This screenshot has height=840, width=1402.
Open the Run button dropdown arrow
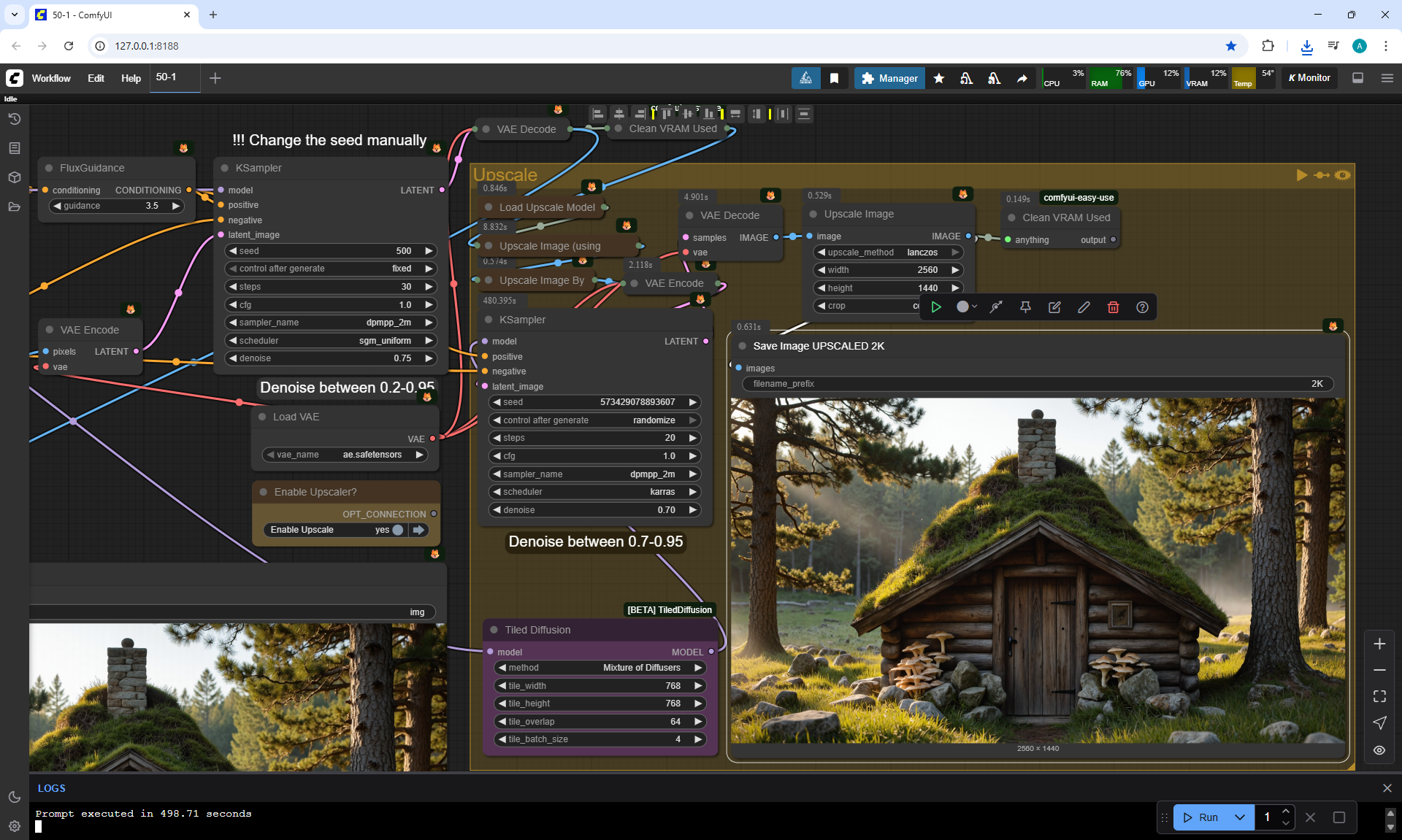coord(1239,817)
